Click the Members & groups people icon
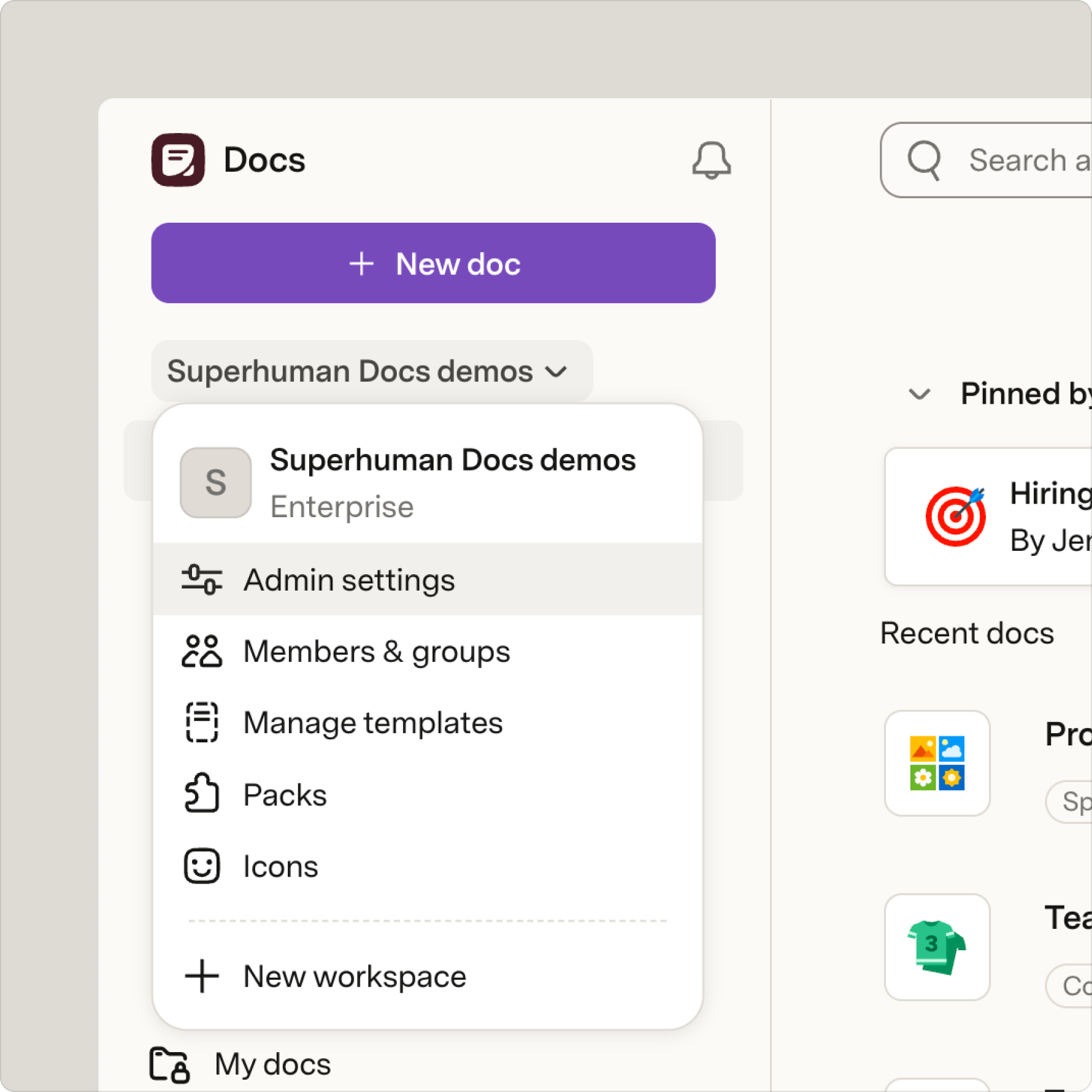Screen dimensions: 1092x1092 pyautogui.click(x=202, y=651)
